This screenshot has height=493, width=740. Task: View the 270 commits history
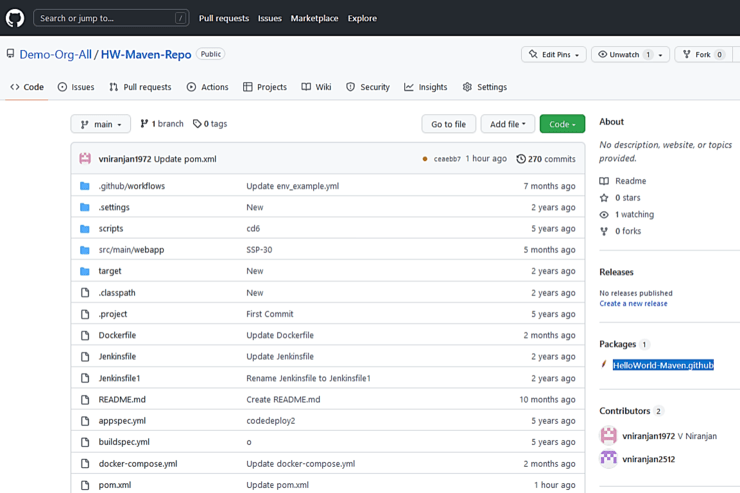[x=546, y=159]
